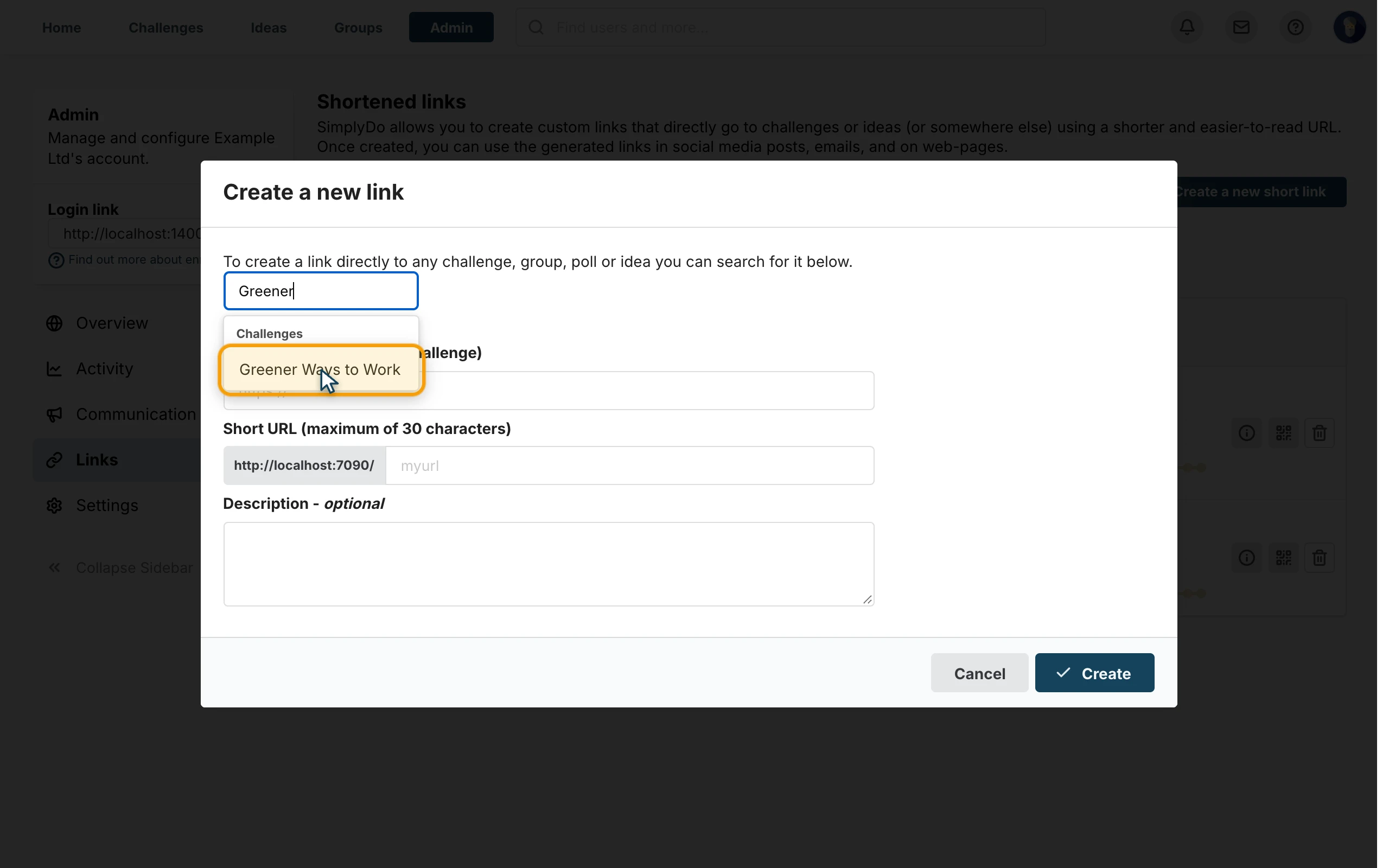Image resolution: width=1389 pixels, height=868 pixels.
Task: Click the Collapse Sidebar chevrons icon
Action: click(54, 568)
